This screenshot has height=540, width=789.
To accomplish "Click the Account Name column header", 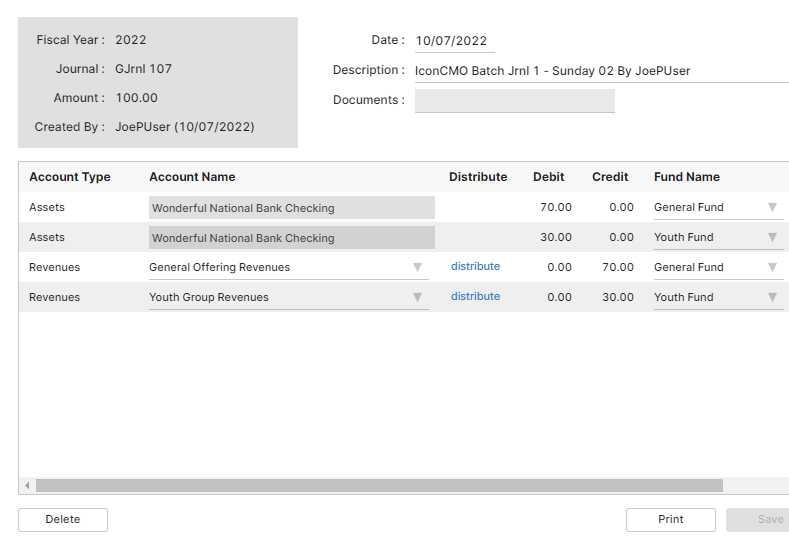I will pos(192,177).
